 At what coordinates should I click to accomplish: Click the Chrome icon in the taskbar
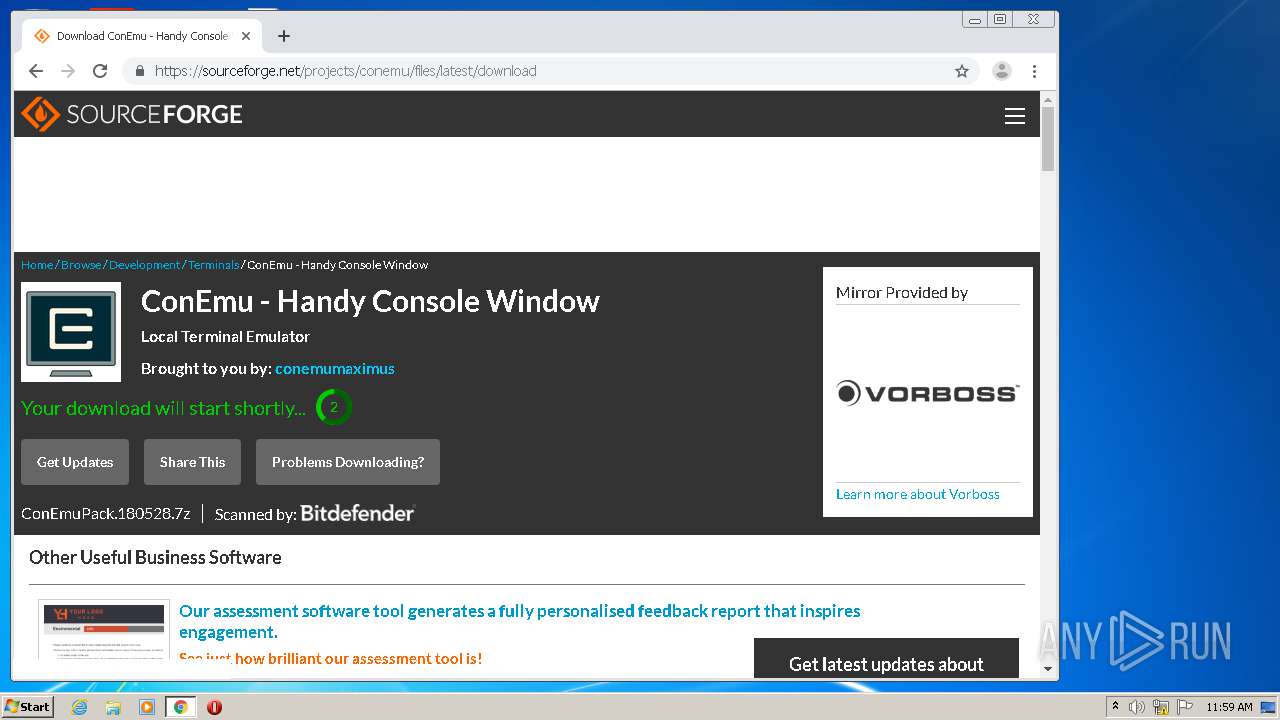tap(181, 707)
